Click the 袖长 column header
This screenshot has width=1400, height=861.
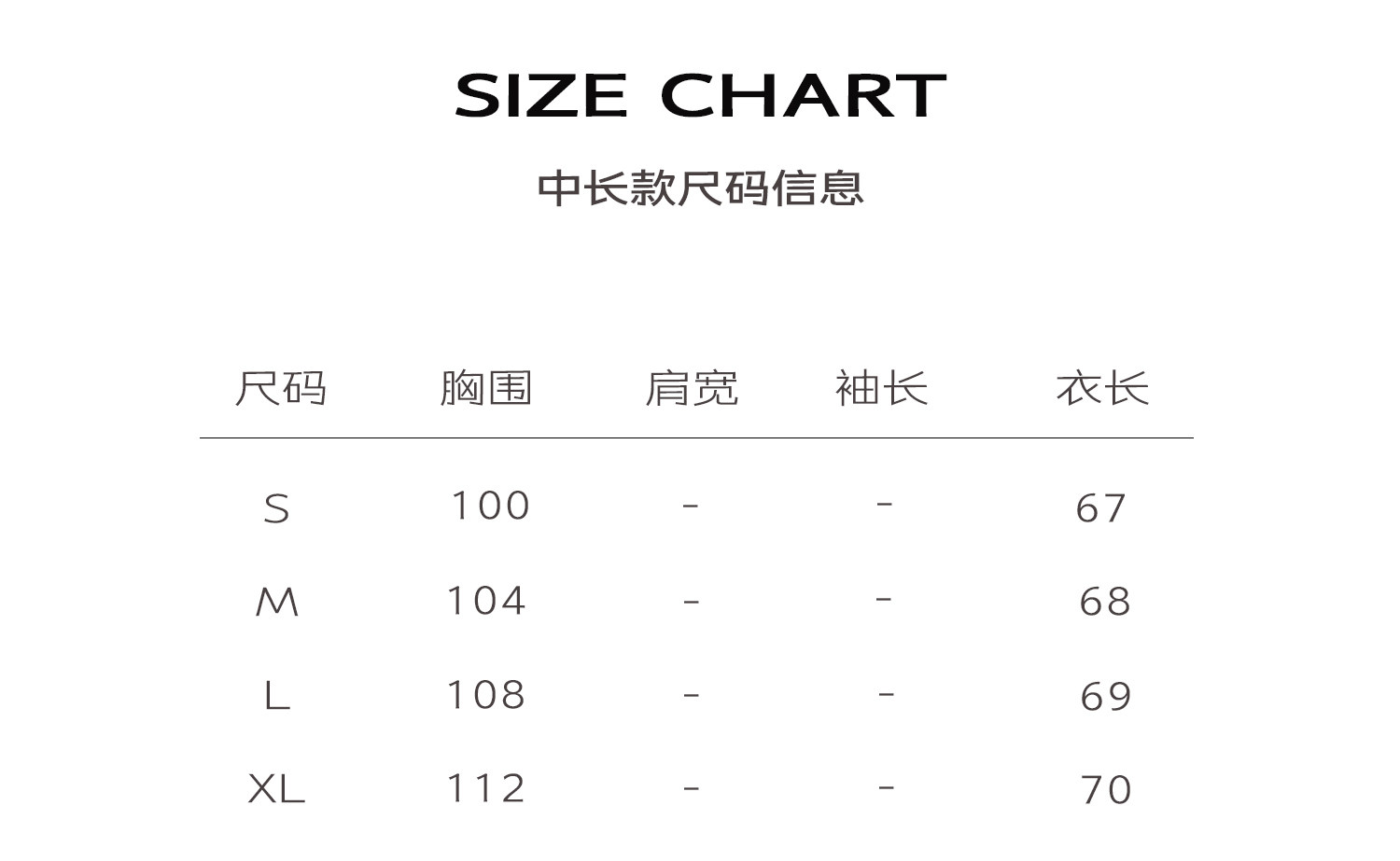click(x=881, y=388)
